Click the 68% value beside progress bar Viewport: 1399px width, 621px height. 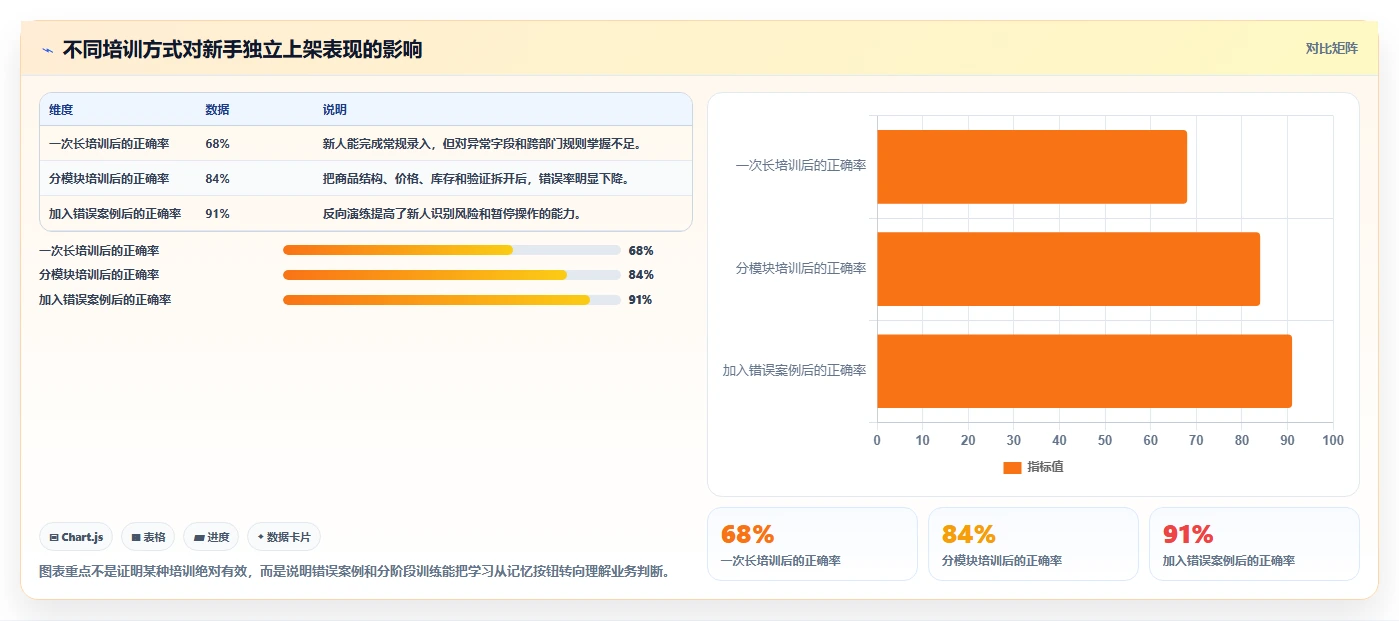point(641,251)
